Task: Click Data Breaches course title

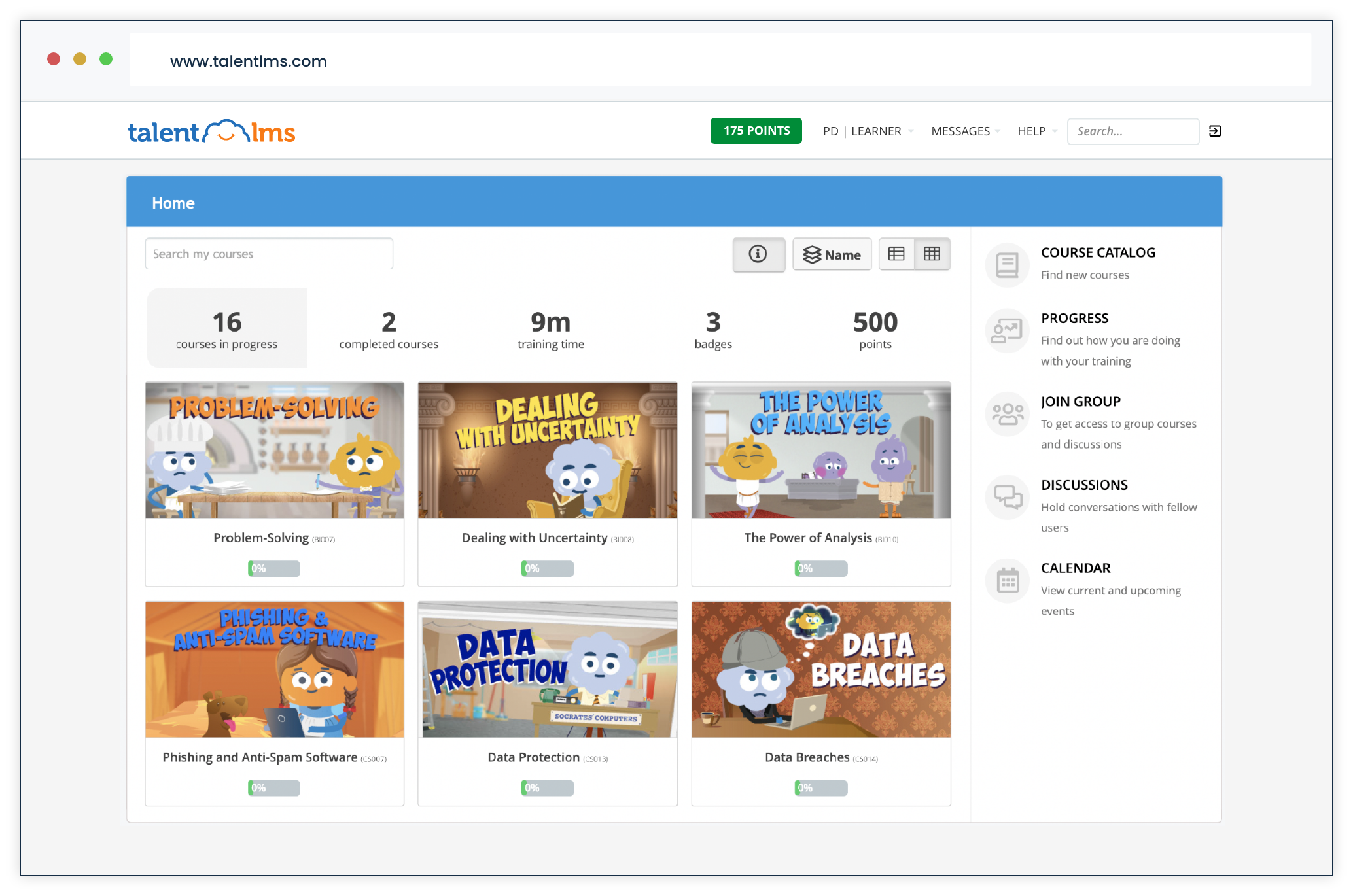Action: click(807, 757)
